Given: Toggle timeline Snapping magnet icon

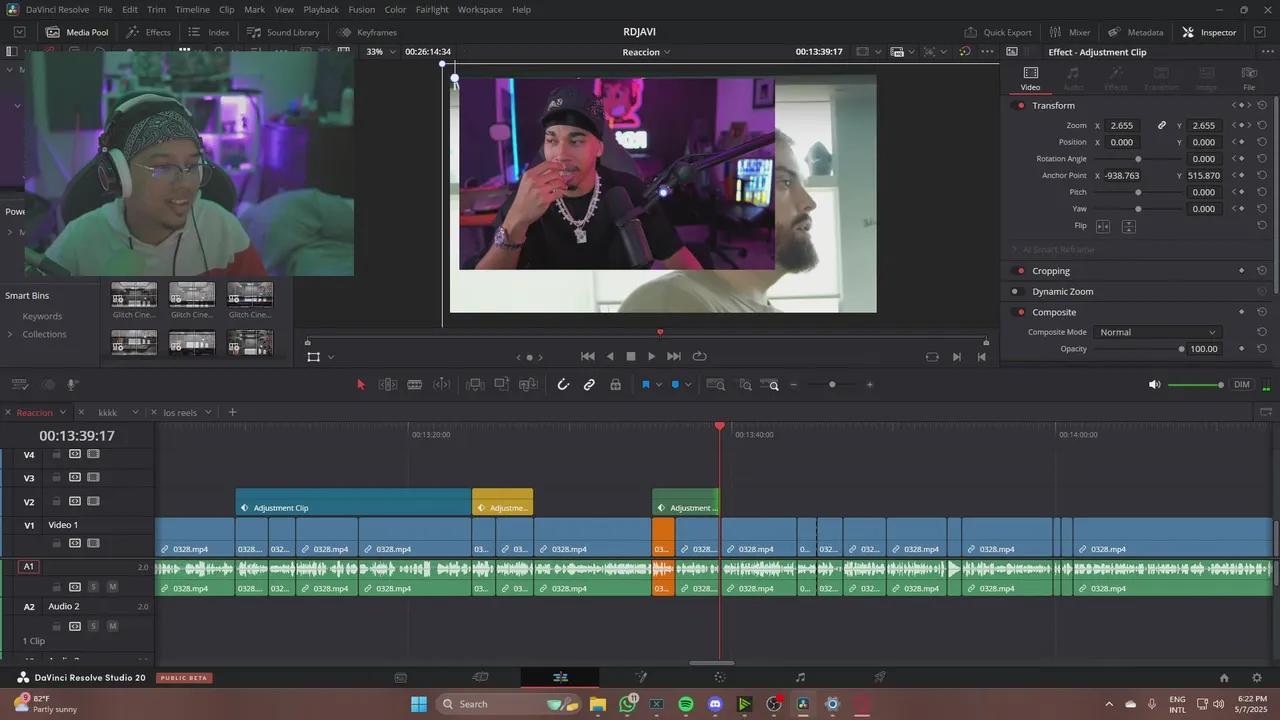Looking at the screenshot, I should point(563,385).
